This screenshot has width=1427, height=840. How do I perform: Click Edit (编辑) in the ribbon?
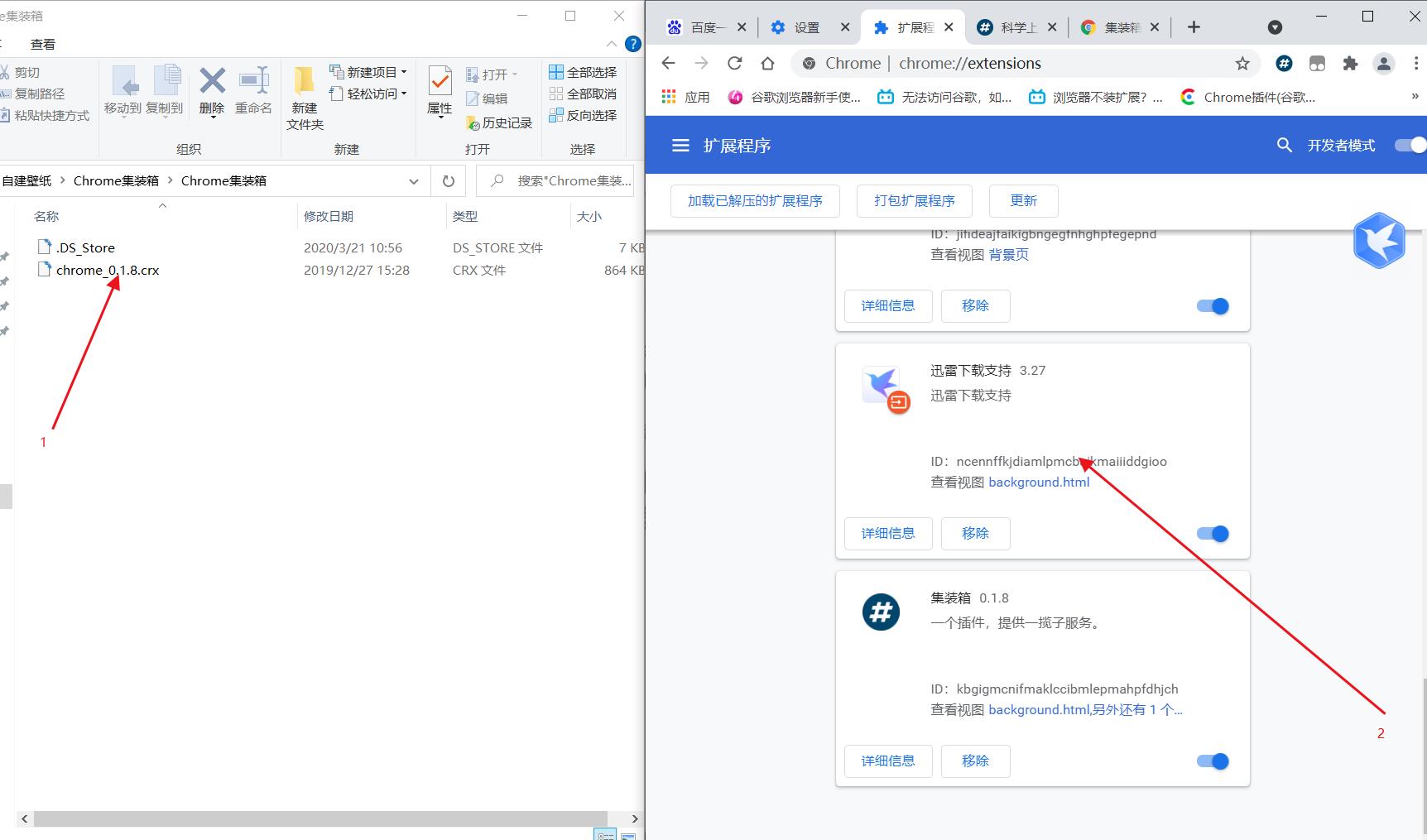click(487, 98)
